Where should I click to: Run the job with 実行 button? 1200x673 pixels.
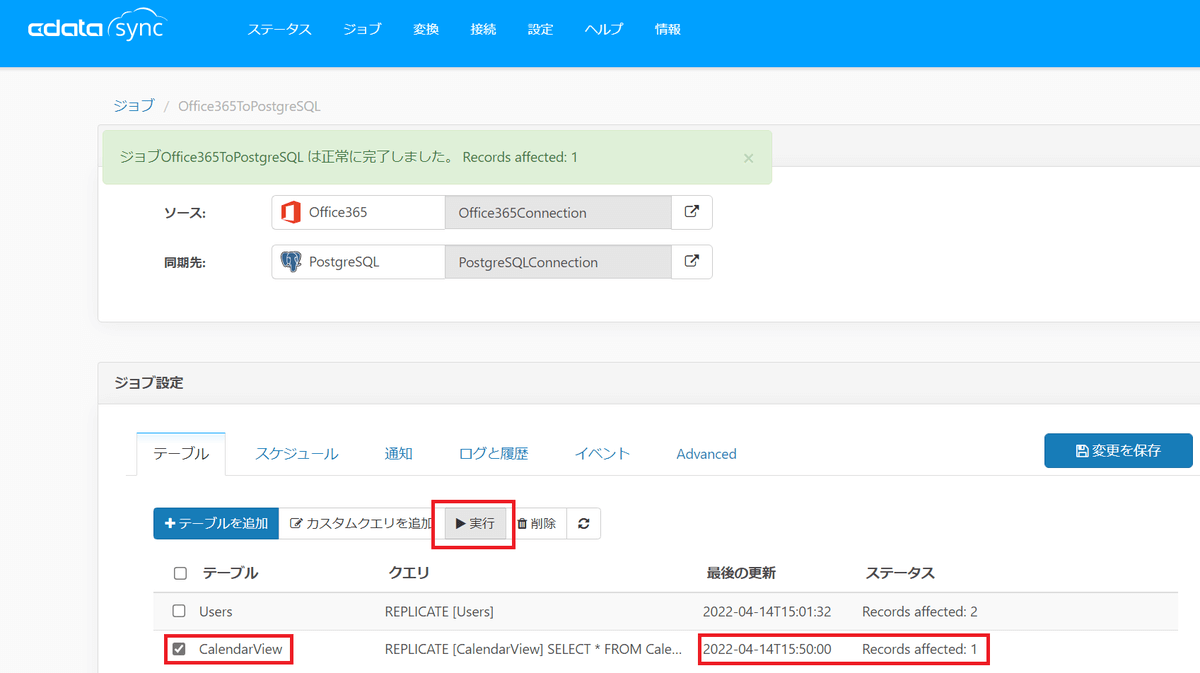[476, 523]
